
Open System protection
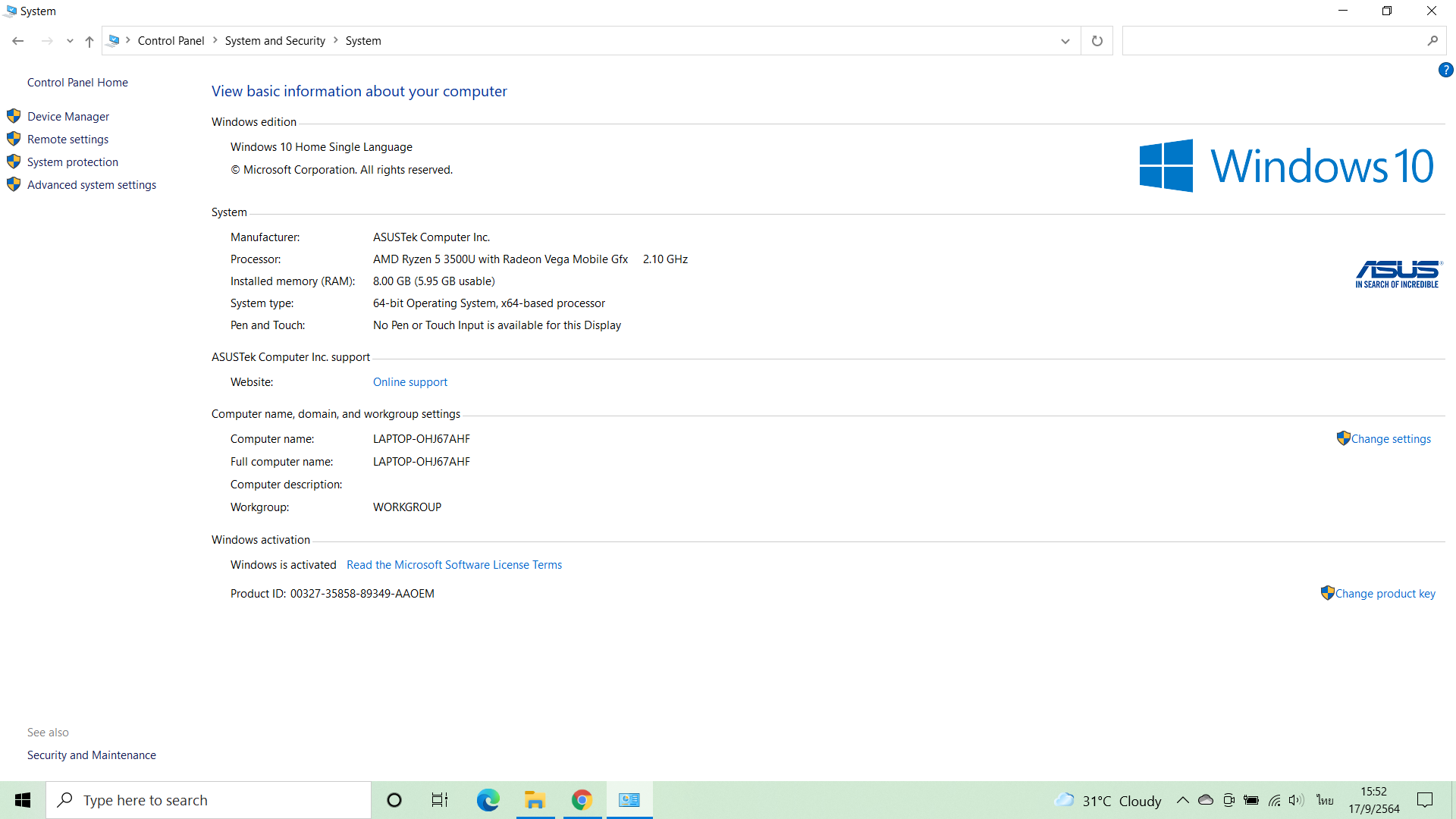[x=73, y=162]
